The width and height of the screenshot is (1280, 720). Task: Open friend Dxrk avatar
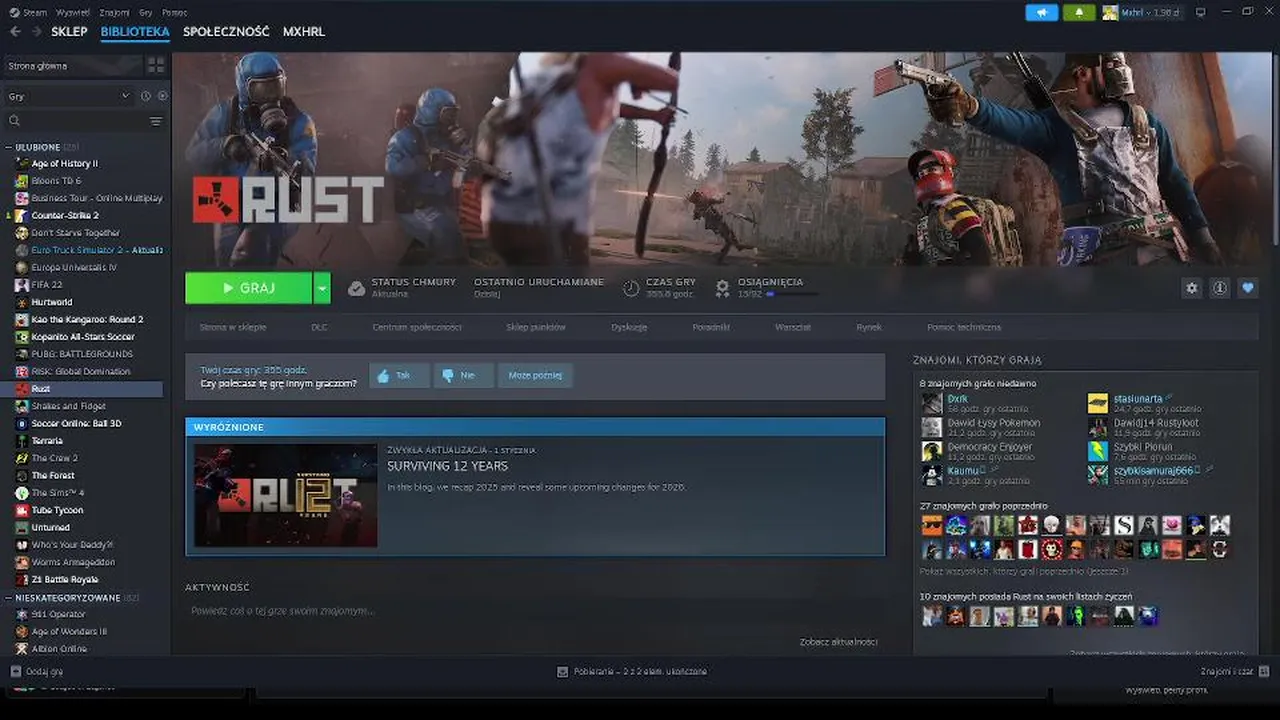932,403
